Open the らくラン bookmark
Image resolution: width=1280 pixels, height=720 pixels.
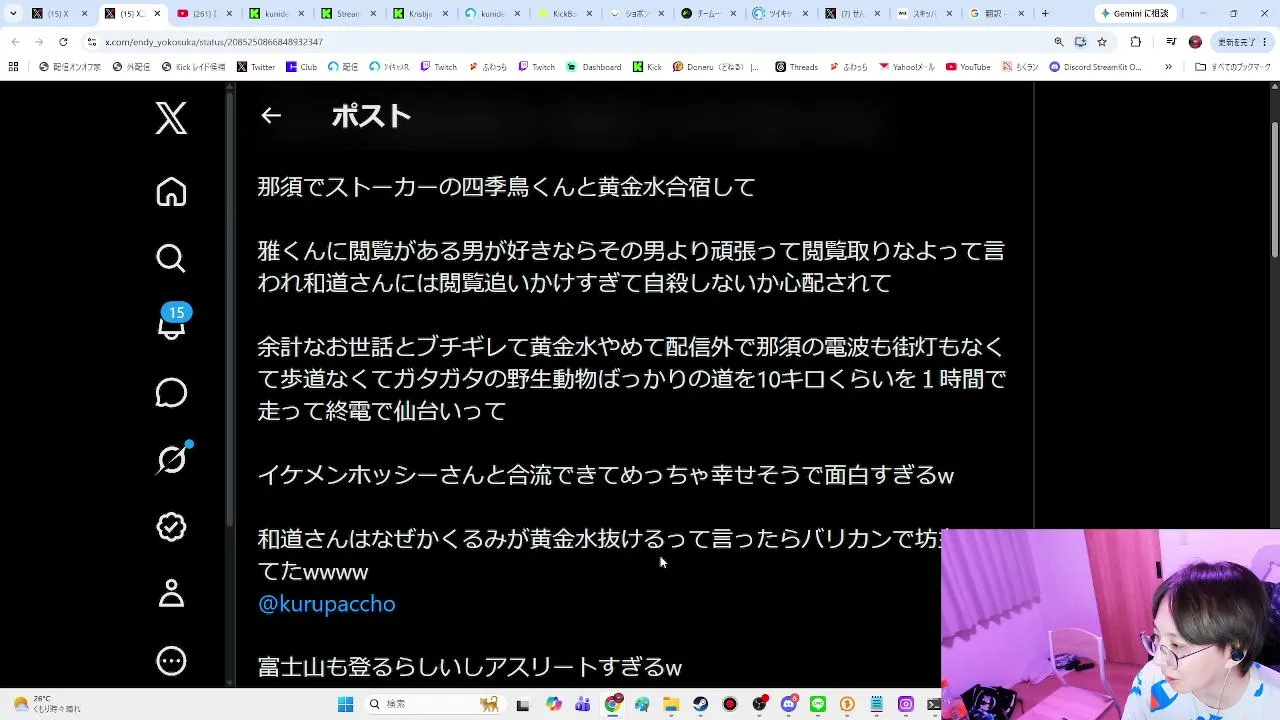click(1020, 67)
